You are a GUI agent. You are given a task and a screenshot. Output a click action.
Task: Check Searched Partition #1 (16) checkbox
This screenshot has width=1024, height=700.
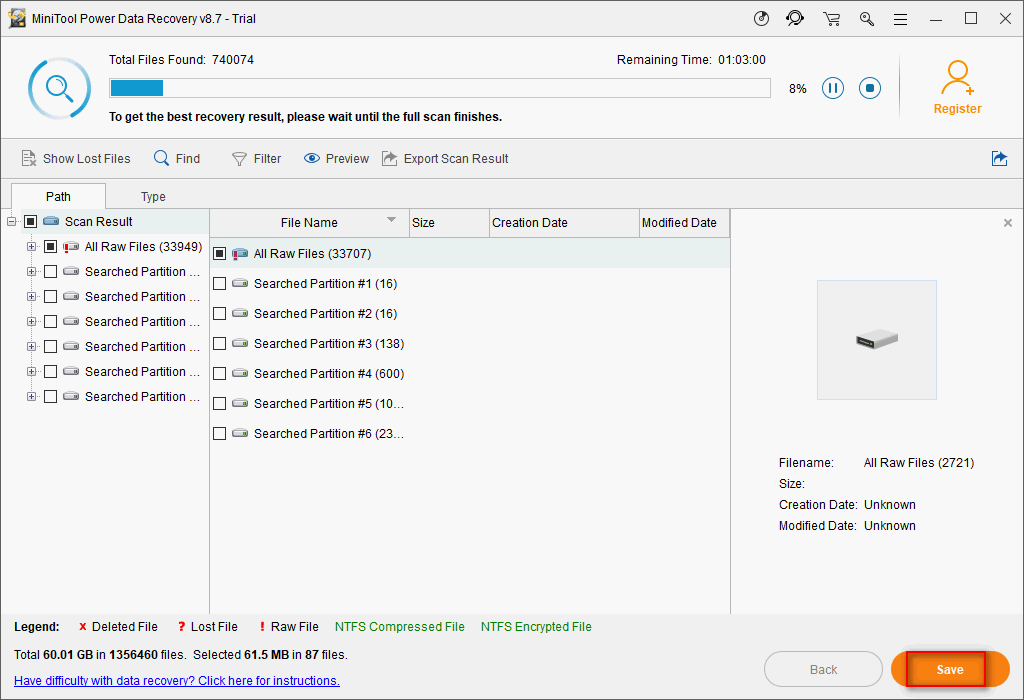click(x=219, y=283)
